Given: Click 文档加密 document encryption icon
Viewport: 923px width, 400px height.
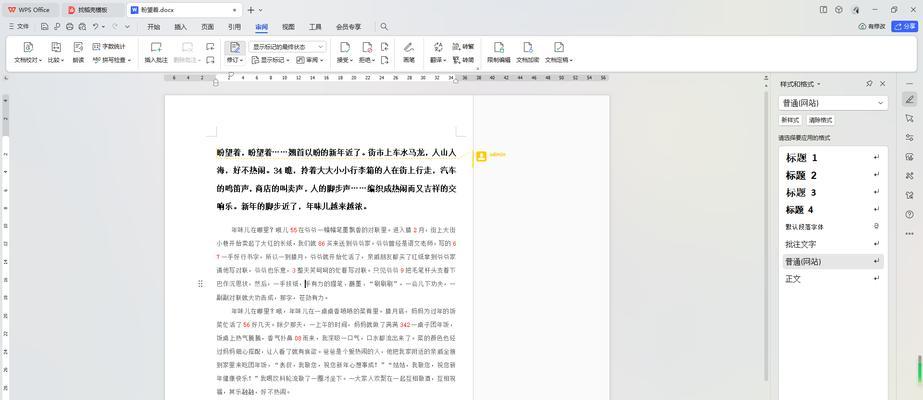Looking at the screenshot, I should click(528, 47).
